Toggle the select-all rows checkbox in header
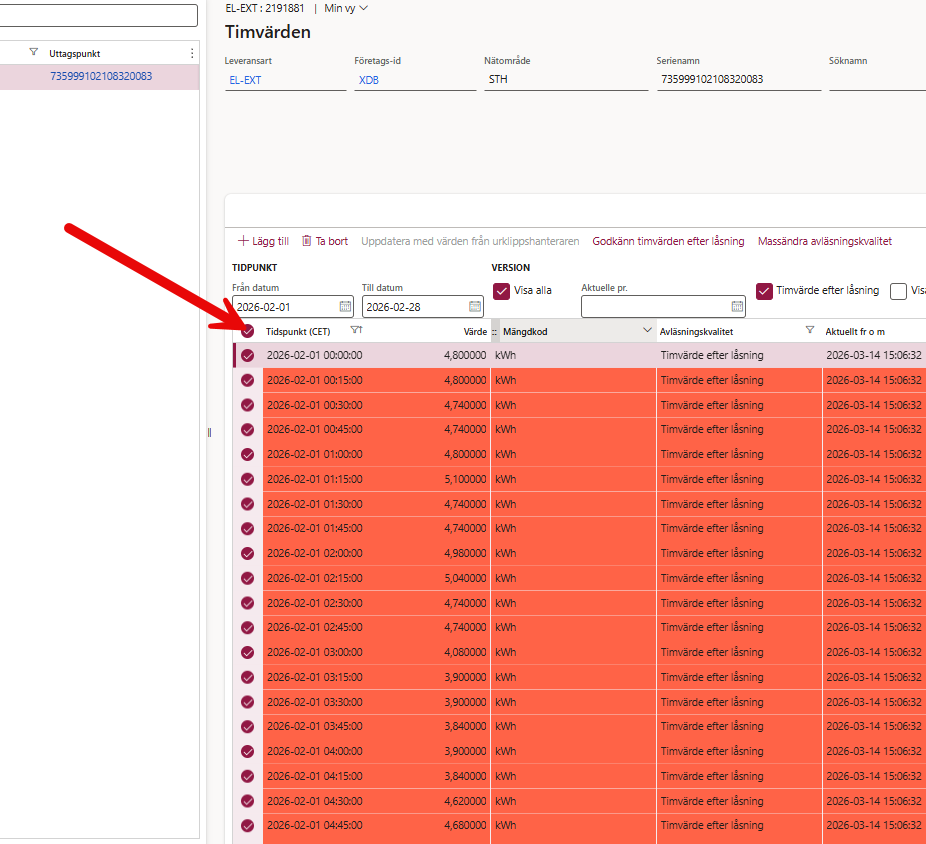The height and width of the screenshot is (844, 926). point(247,331)
